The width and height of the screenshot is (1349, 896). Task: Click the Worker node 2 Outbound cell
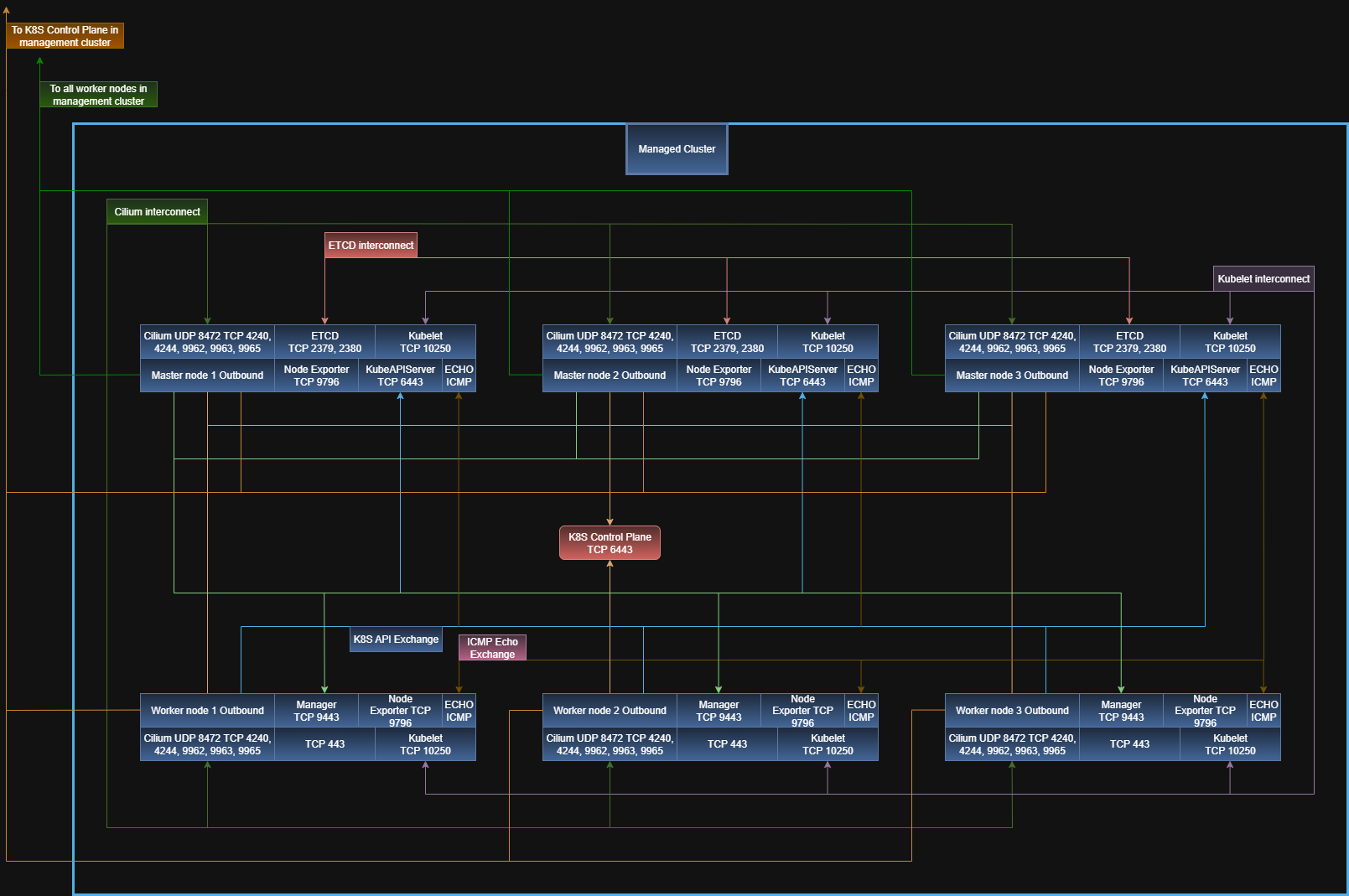coord(610,711)
